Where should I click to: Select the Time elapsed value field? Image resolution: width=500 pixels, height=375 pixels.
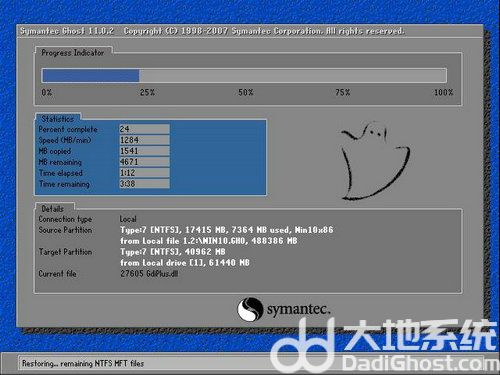pos(144,173)
